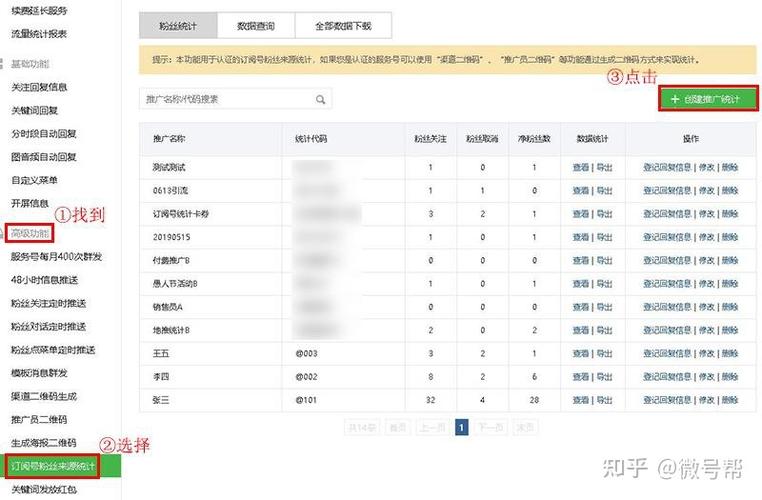The height and width of the screenshot is (500, 762).
Task: Click 删除 in the 0613引流 row
Action: 730,191
